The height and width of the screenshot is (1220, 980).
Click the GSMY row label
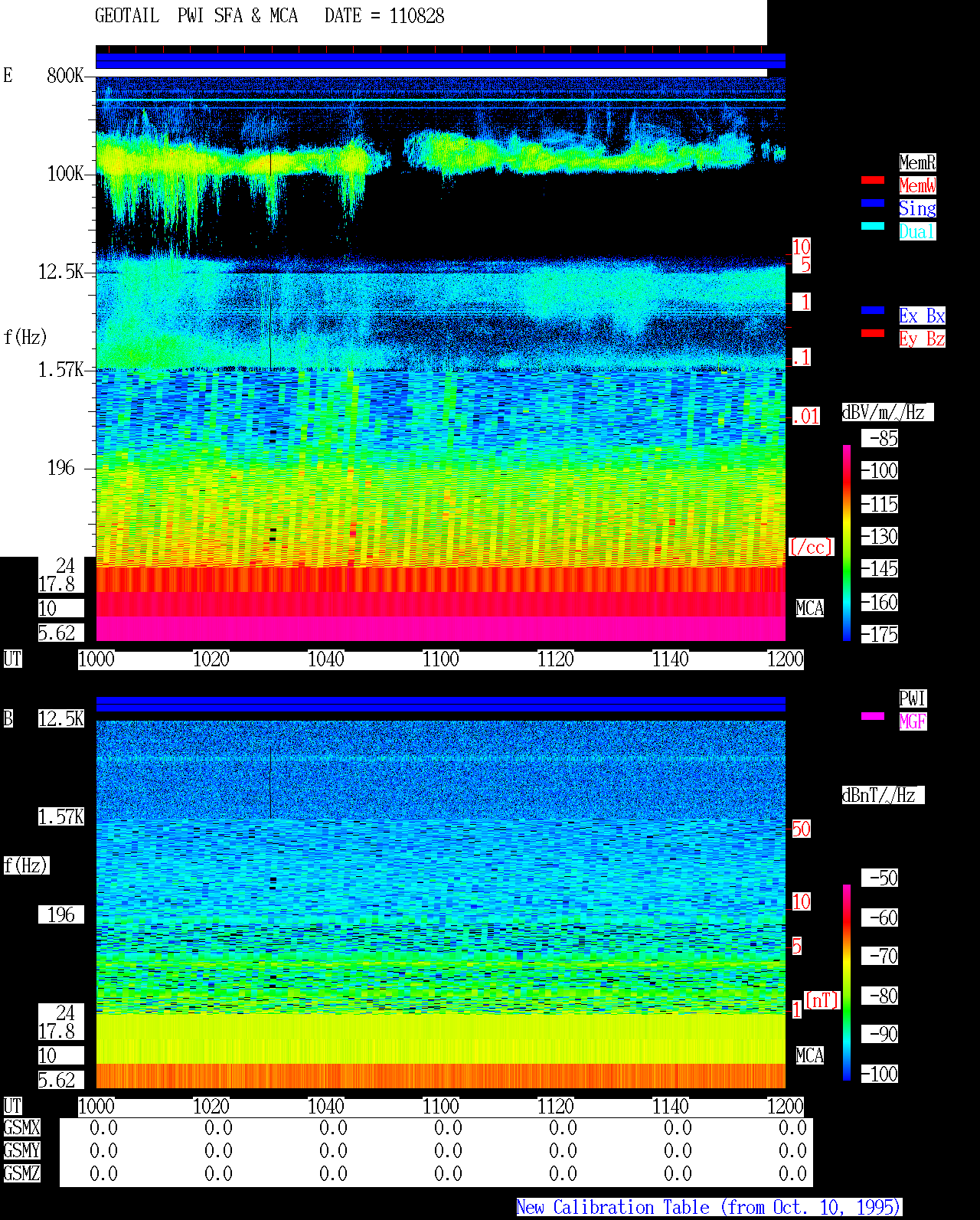21,1150
